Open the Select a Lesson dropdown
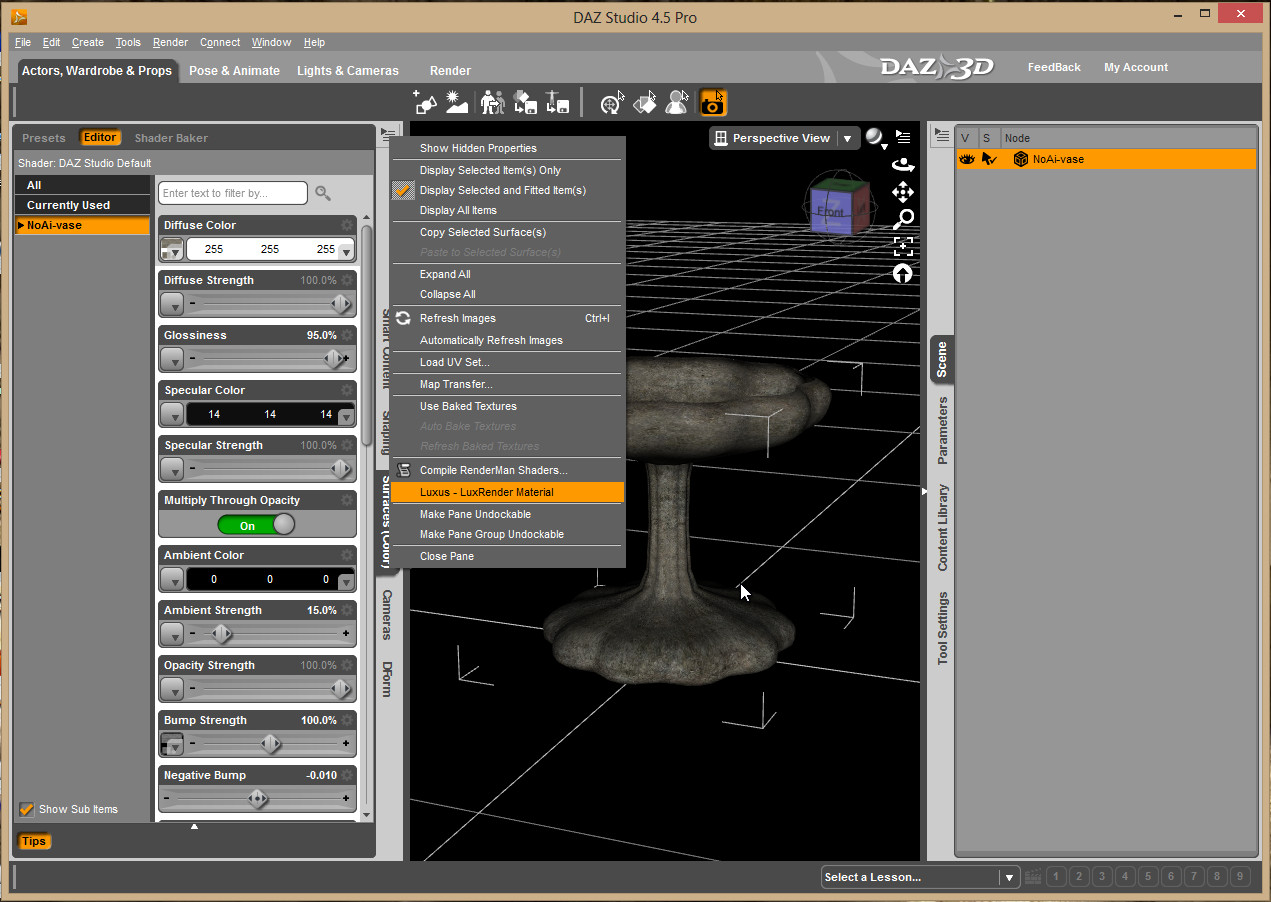 pos(1007,877)
